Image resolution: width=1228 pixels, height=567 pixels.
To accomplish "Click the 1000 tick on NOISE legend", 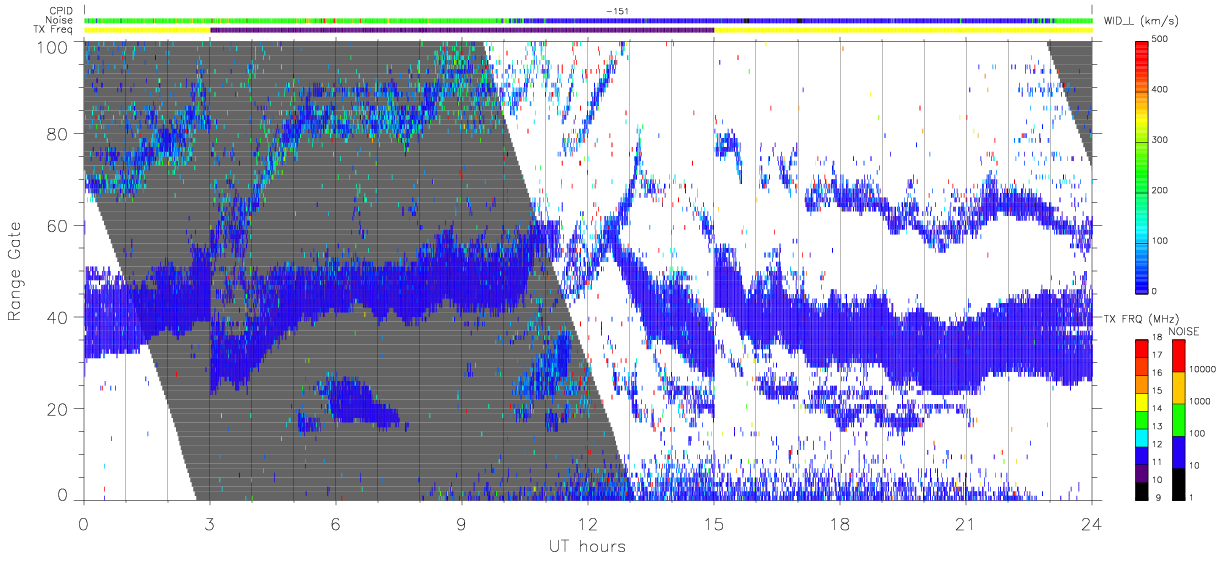I will coord(1198,401).
